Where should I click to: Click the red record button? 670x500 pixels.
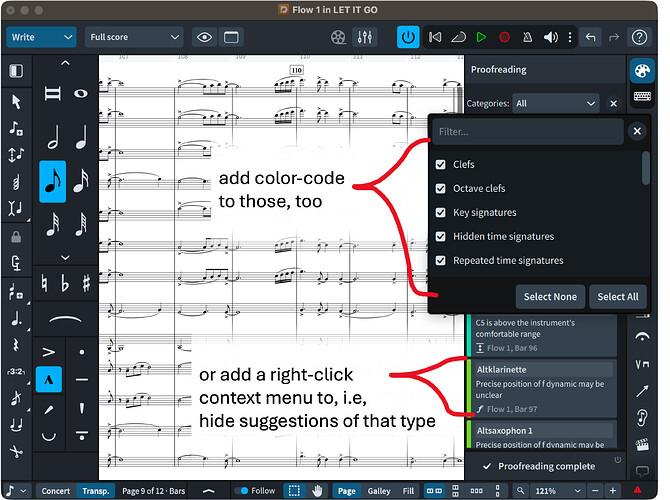click(504, 38)
